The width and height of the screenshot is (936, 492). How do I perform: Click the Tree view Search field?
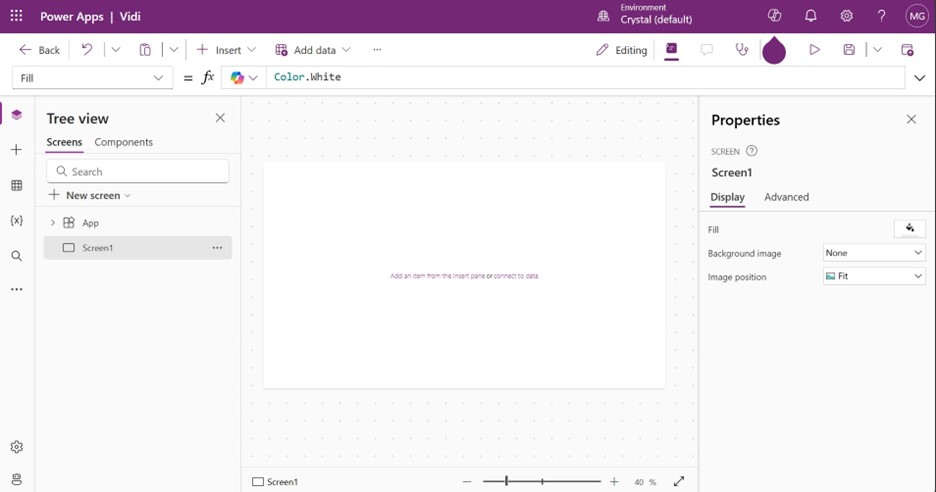click(x=138, y=171)
